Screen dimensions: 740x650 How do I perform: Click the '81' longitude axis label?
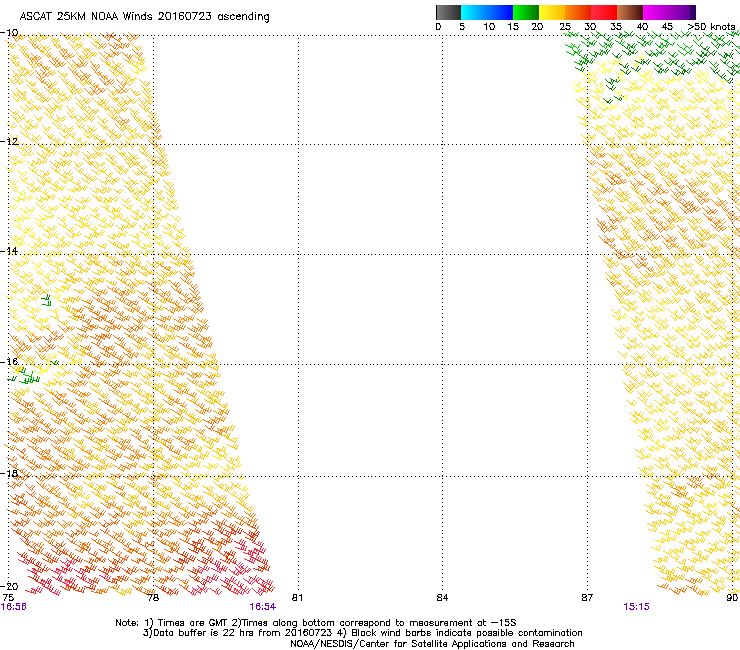coord(297,598)
